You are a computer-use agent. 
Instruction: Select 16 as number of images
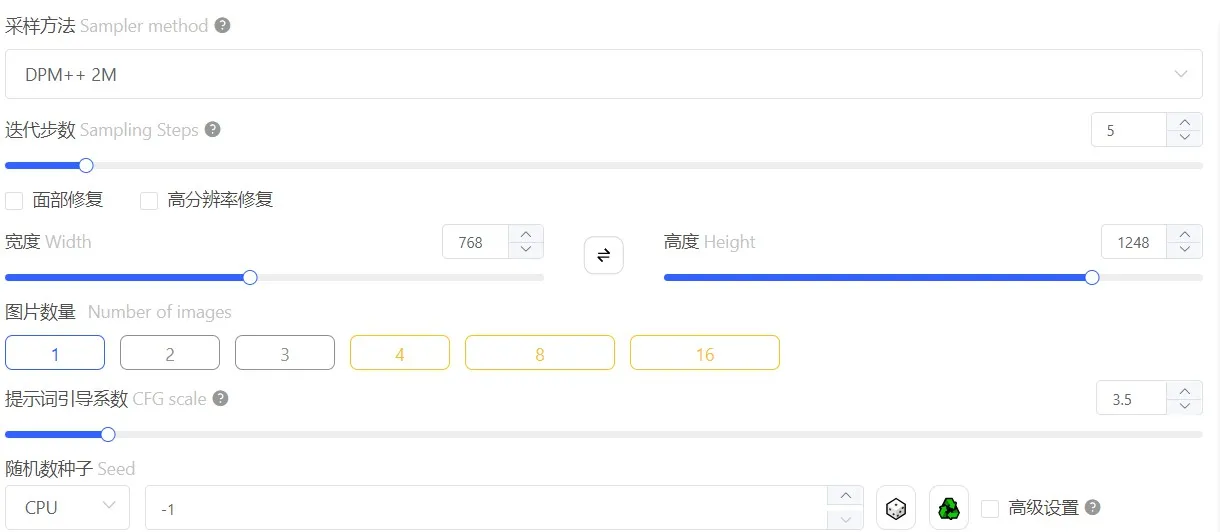[x=705, y=353]
